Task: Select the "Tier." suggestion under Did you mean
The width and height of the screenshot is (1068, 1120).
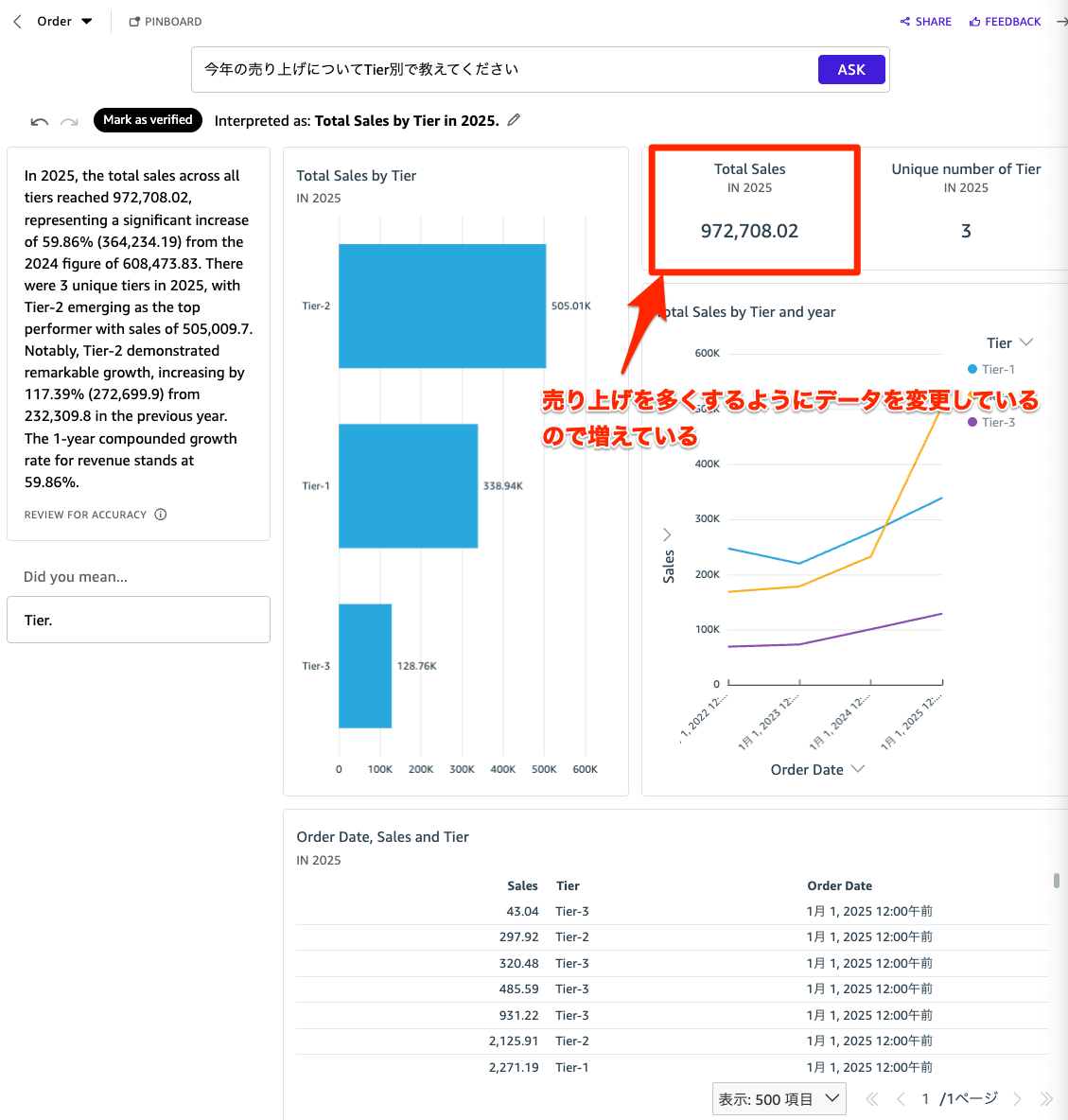Action: coord(138,620)
